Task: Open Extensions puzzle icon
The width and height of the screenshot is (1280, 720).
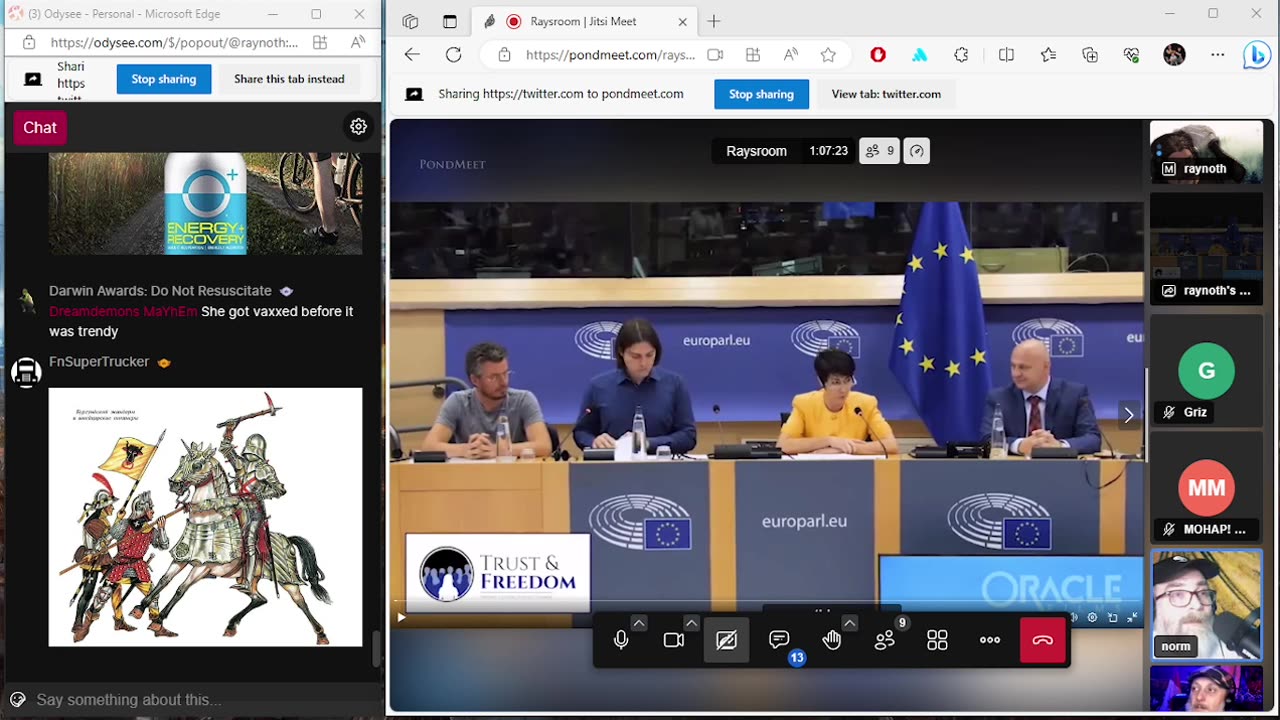Action: point(961,55)
